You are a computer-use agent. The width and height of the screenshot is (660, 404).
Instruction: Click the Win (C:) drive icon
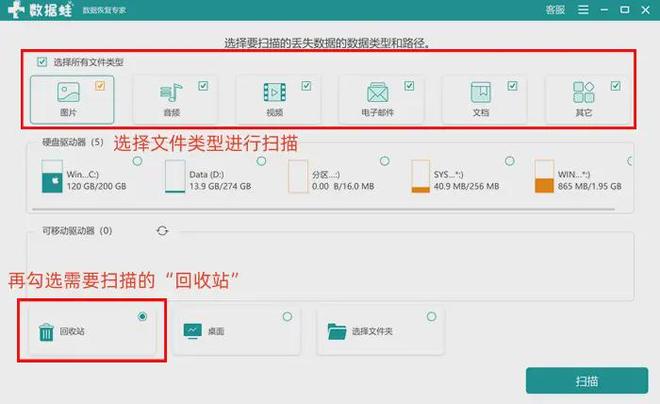[52, 176]
